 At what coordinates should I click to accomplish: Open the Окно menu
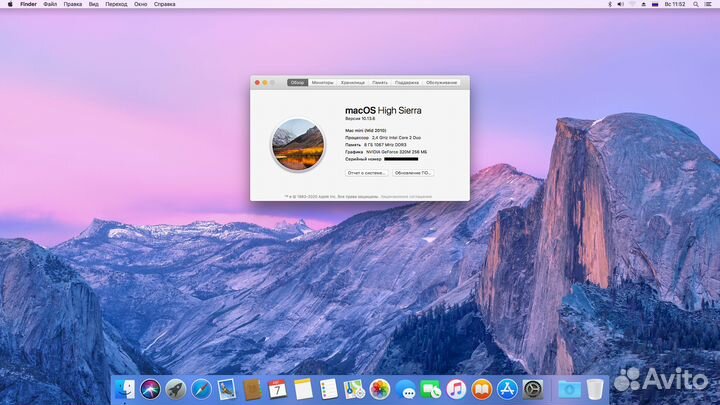141,4
